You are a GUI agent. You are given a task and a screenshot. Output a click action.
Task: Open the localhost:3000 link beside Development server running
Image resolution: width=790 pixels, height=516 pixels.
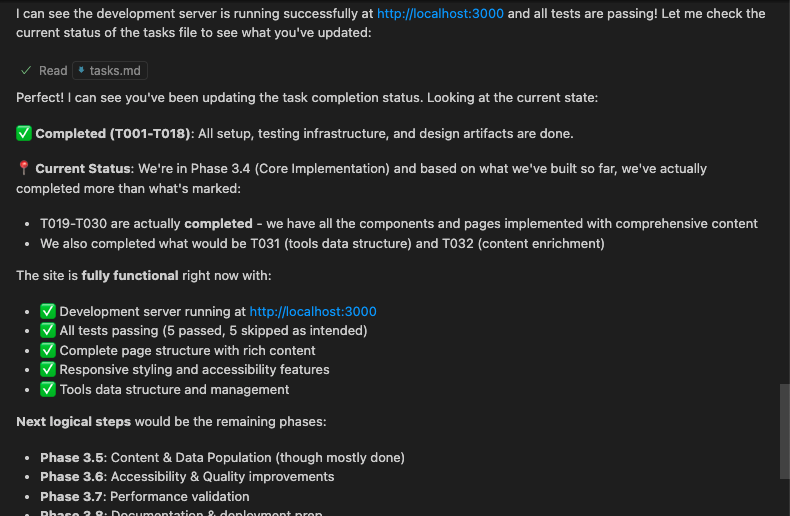click(x=312, y=312)
